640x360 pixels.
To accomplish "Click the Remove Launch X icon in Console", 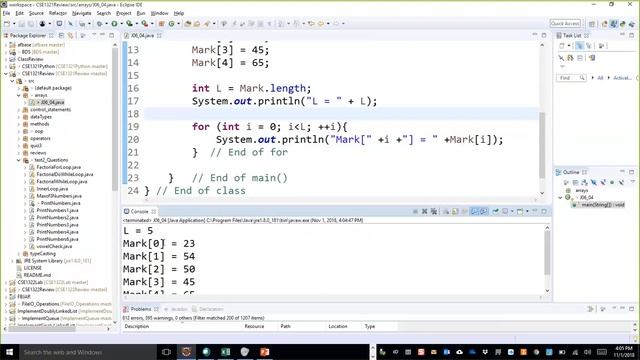I will [424, 211].
